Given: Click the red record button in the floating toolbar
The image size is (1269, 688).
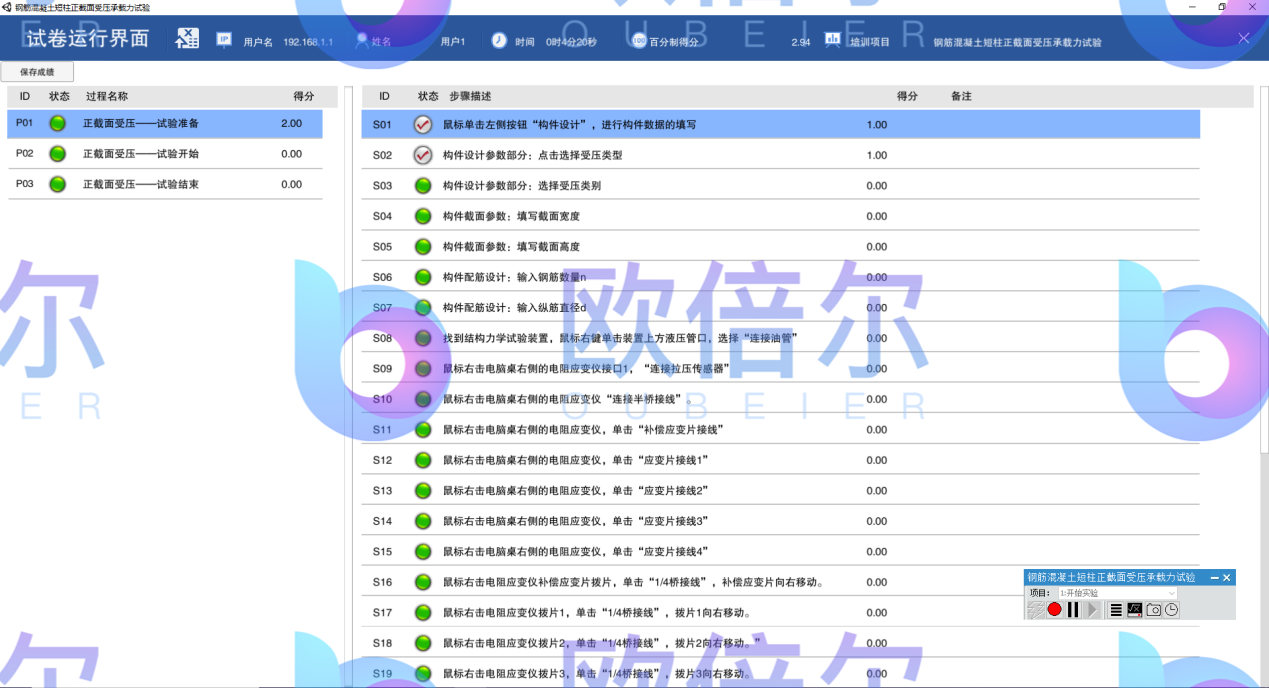Looking at the screenshot, I should pos(1054,609).
